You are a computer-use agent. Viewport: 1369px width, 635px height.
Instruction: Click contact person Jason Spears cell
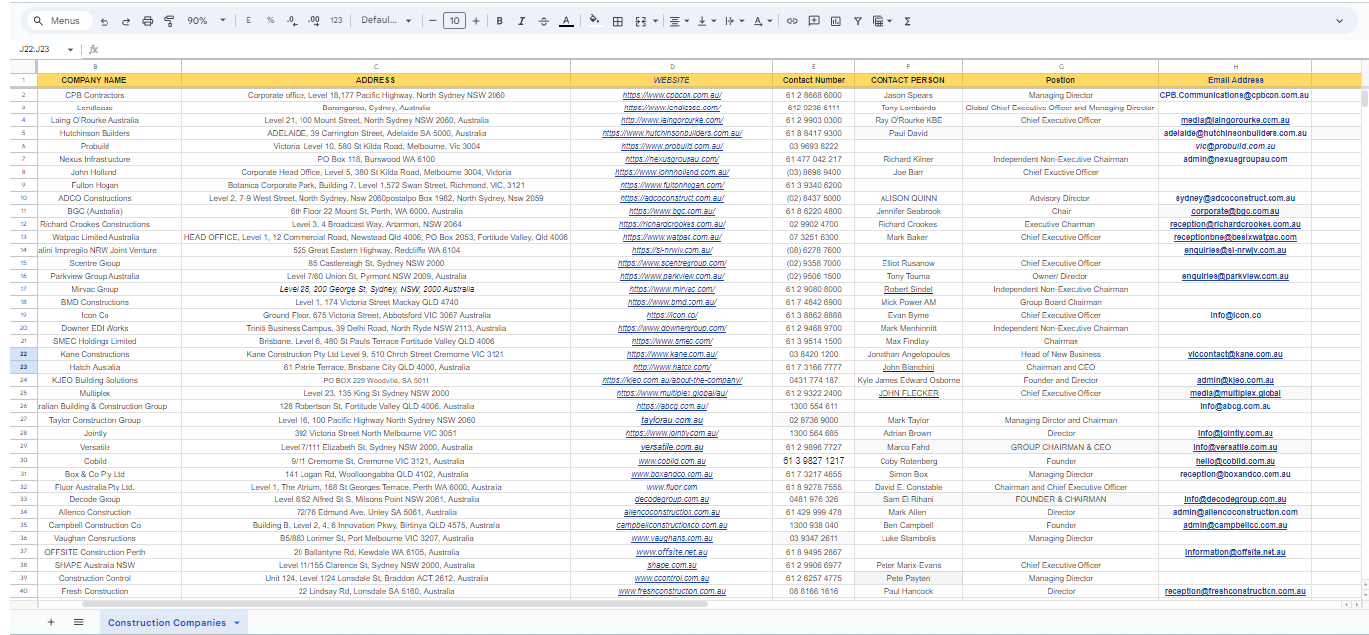click(907, 95)
